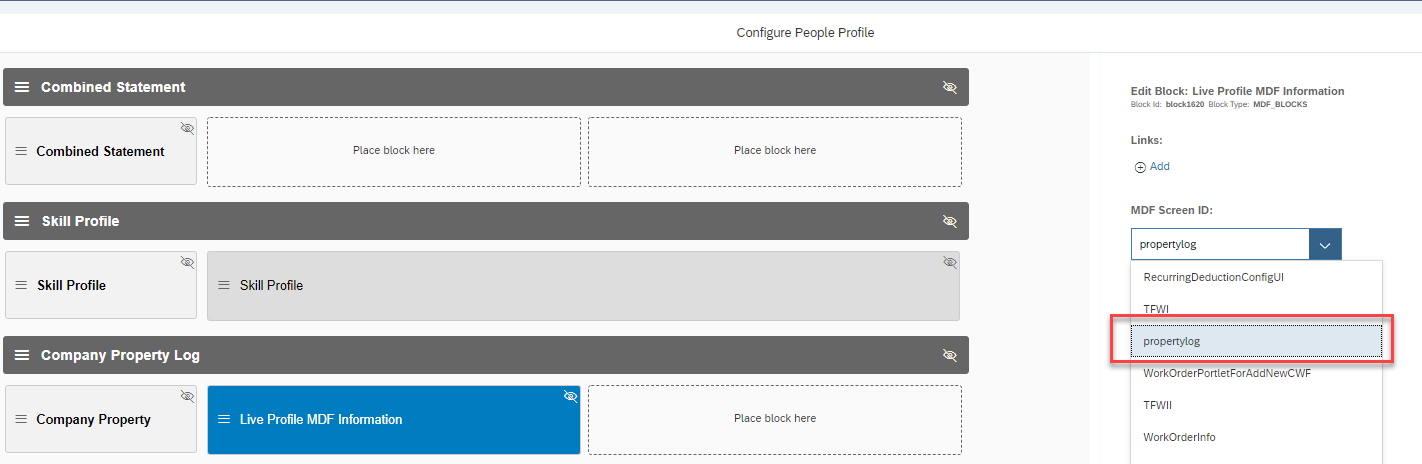Image resolution: width=1422 pixels, height=464 pixels.
Task: Click handle icon on Combined Statement block
Action: tap(21, 151)
